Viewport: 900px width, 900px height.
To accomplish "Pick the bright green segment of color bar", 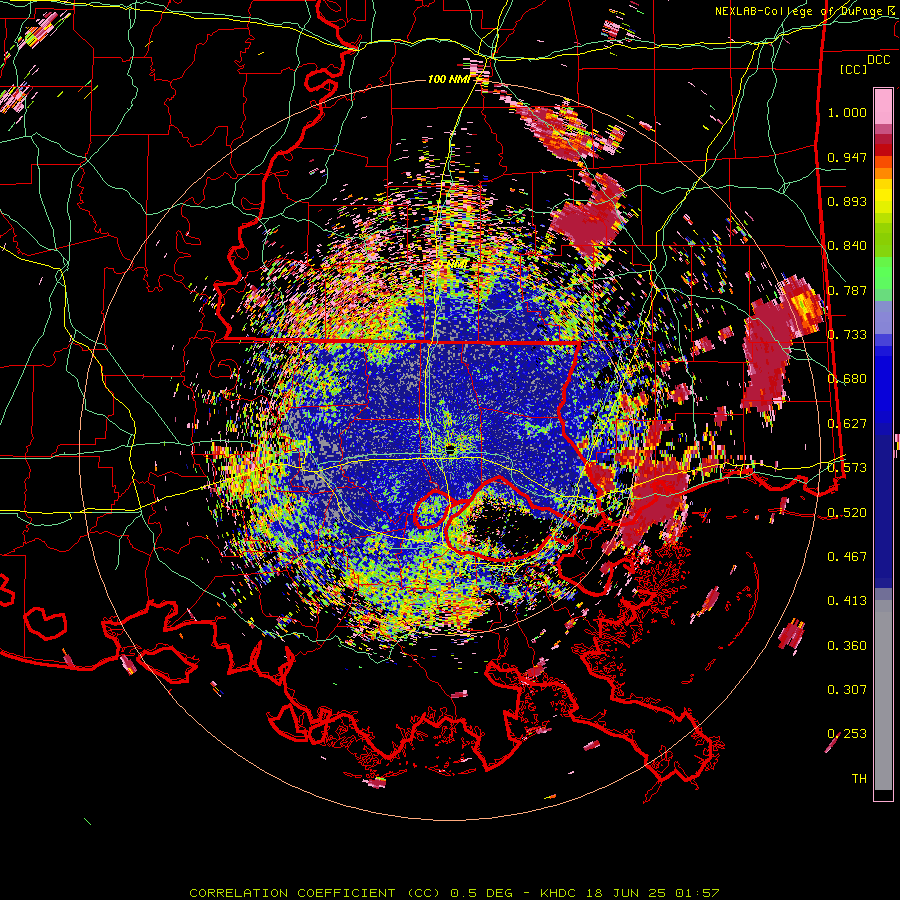I will pyautogui.click(x=883, y=273).
